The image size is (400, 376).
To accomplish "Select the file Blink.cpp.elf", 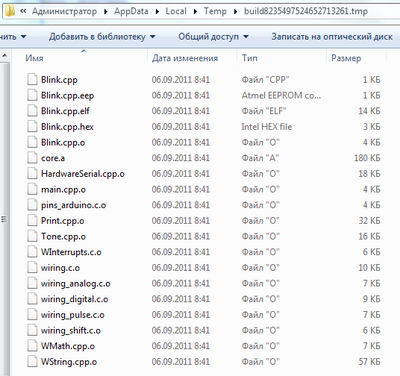I will (65, 111).
